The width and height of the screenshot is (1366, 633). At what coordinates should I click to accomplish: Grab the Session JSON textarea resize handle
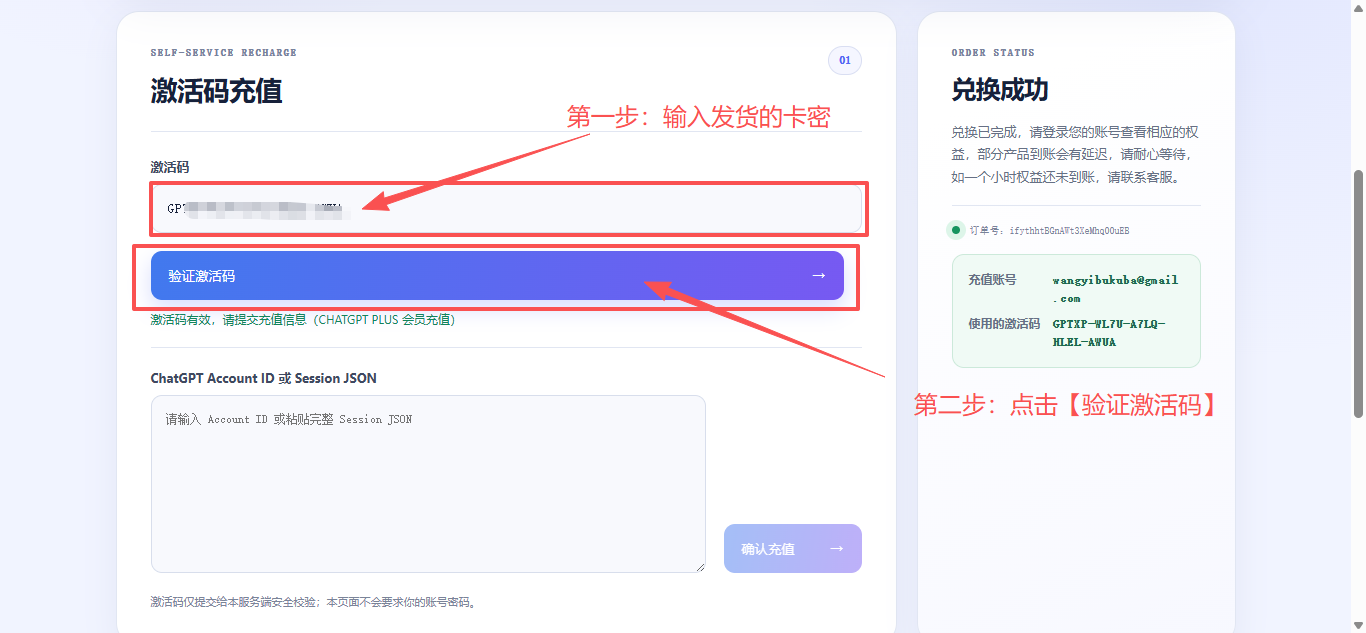tap(699, 566)
